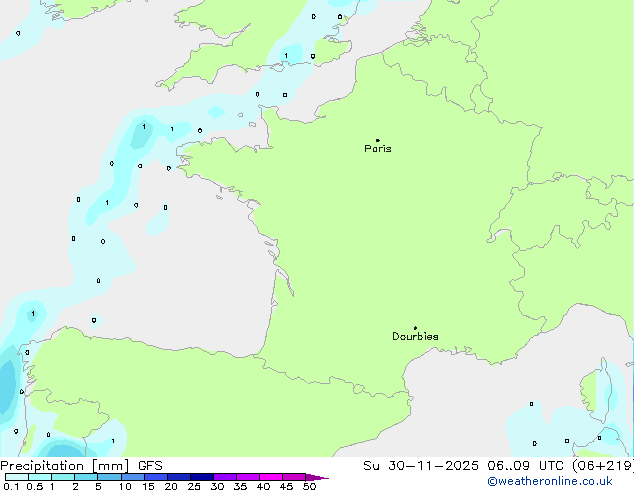Pick the 5–10 mm legend swatch
This screenshot has height=490, width=634.
click(x=109, y=477)
